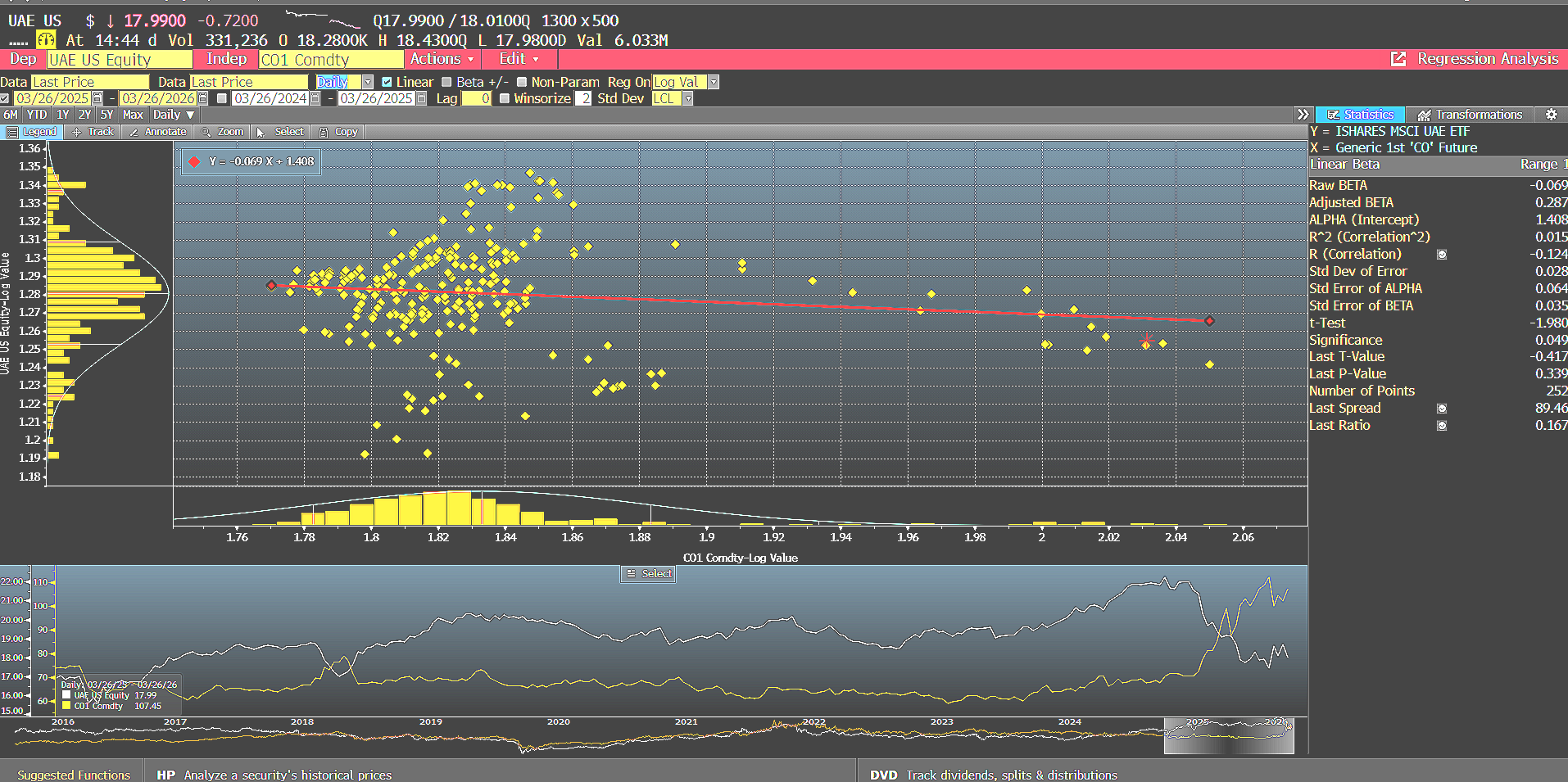Open the chart settings gear icon

point(1550,115)
